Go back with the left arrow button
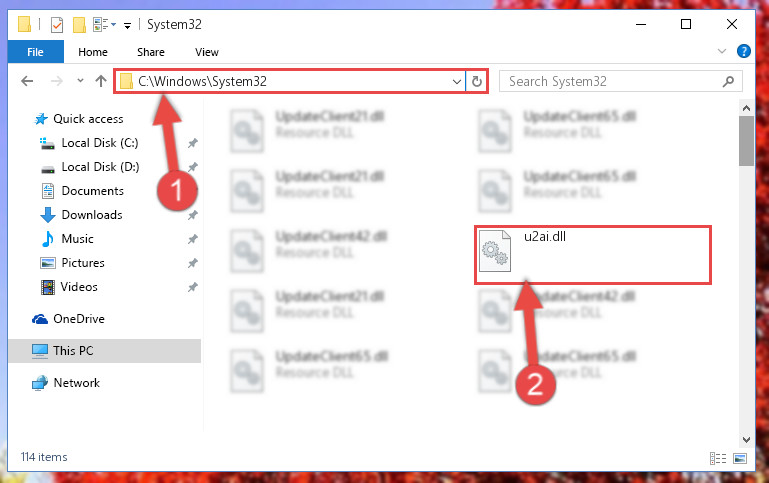This screenshot has width=769, height=483. [27, 81]
